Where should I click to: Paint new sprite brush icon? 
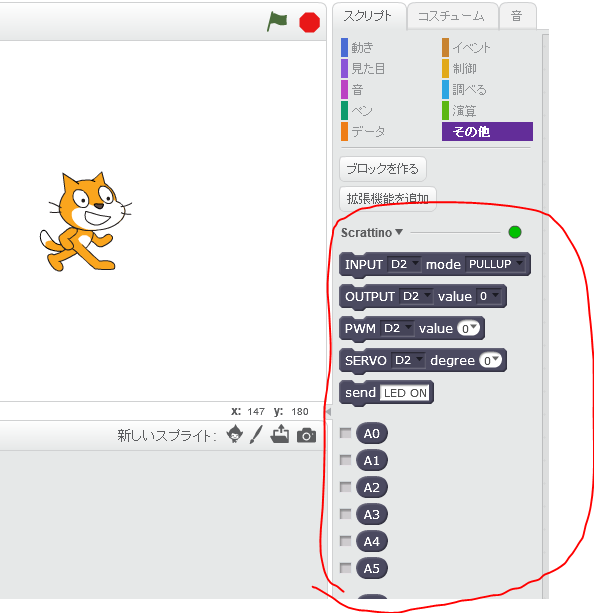coord(256,434)
